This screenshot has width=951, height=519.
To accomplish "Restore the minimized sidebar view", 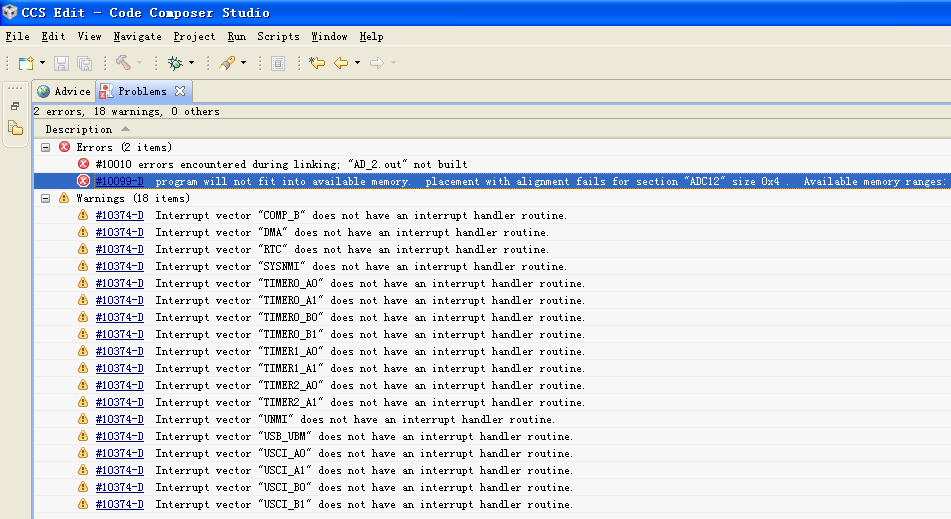I will tap(15, 106).
